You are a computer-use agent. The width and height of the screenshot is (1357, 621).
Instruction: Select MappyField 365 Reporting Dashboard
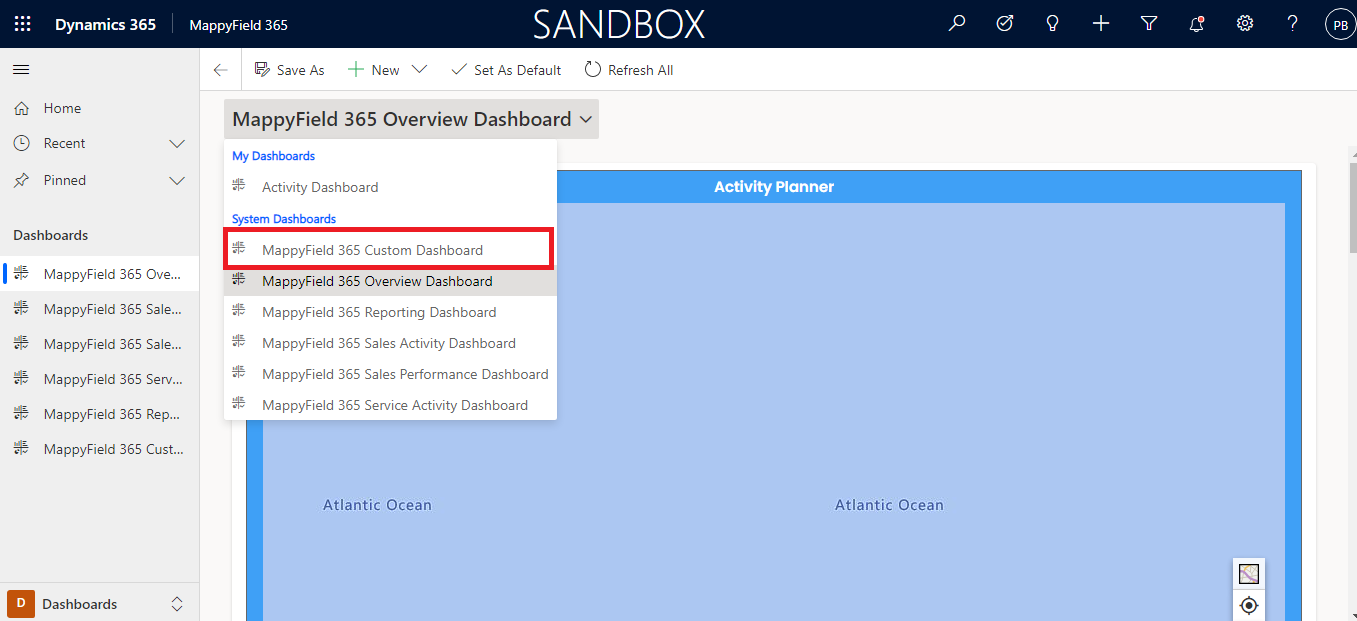[x=390, y=312]
